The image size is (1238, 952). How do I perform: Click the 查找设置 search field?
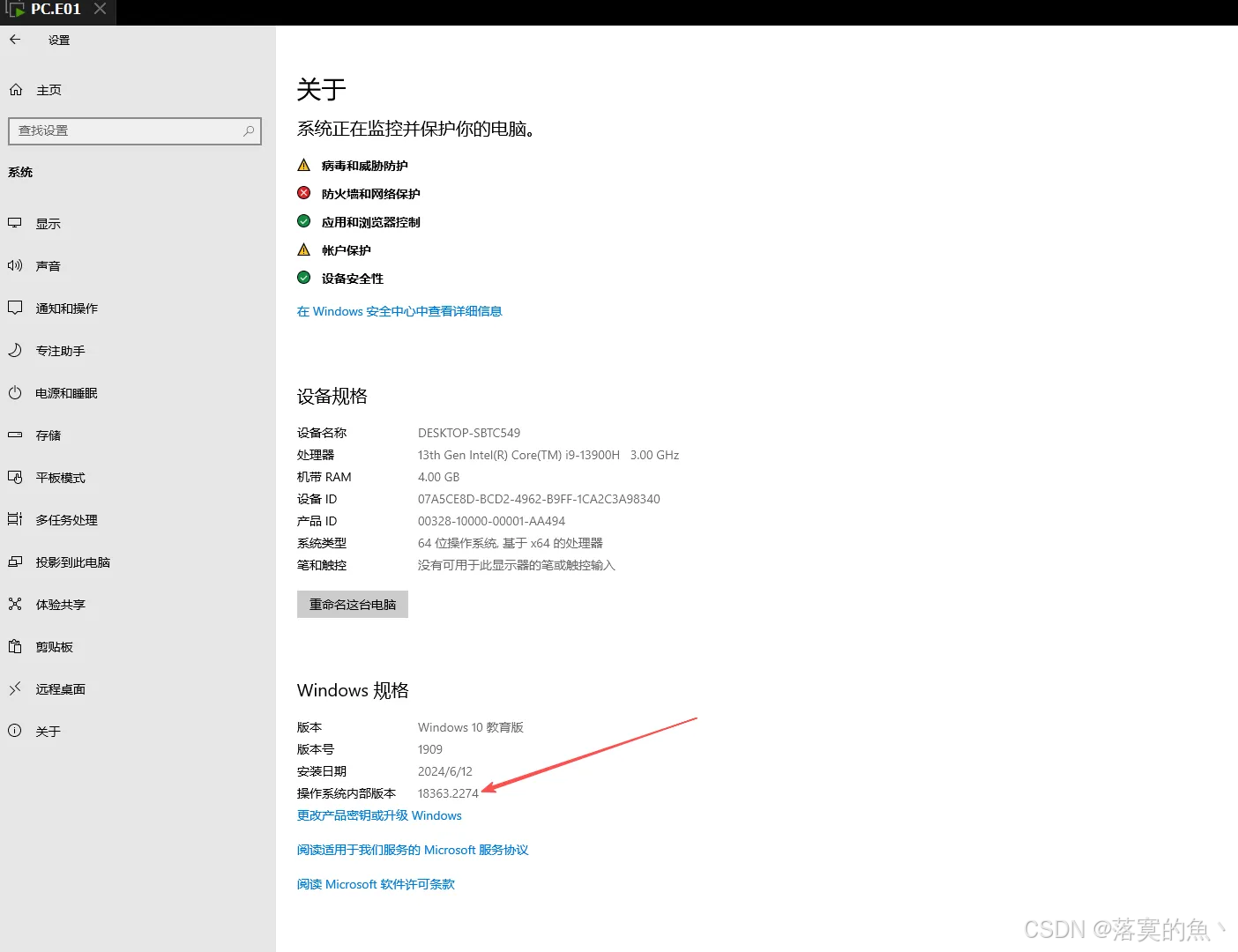135,130
